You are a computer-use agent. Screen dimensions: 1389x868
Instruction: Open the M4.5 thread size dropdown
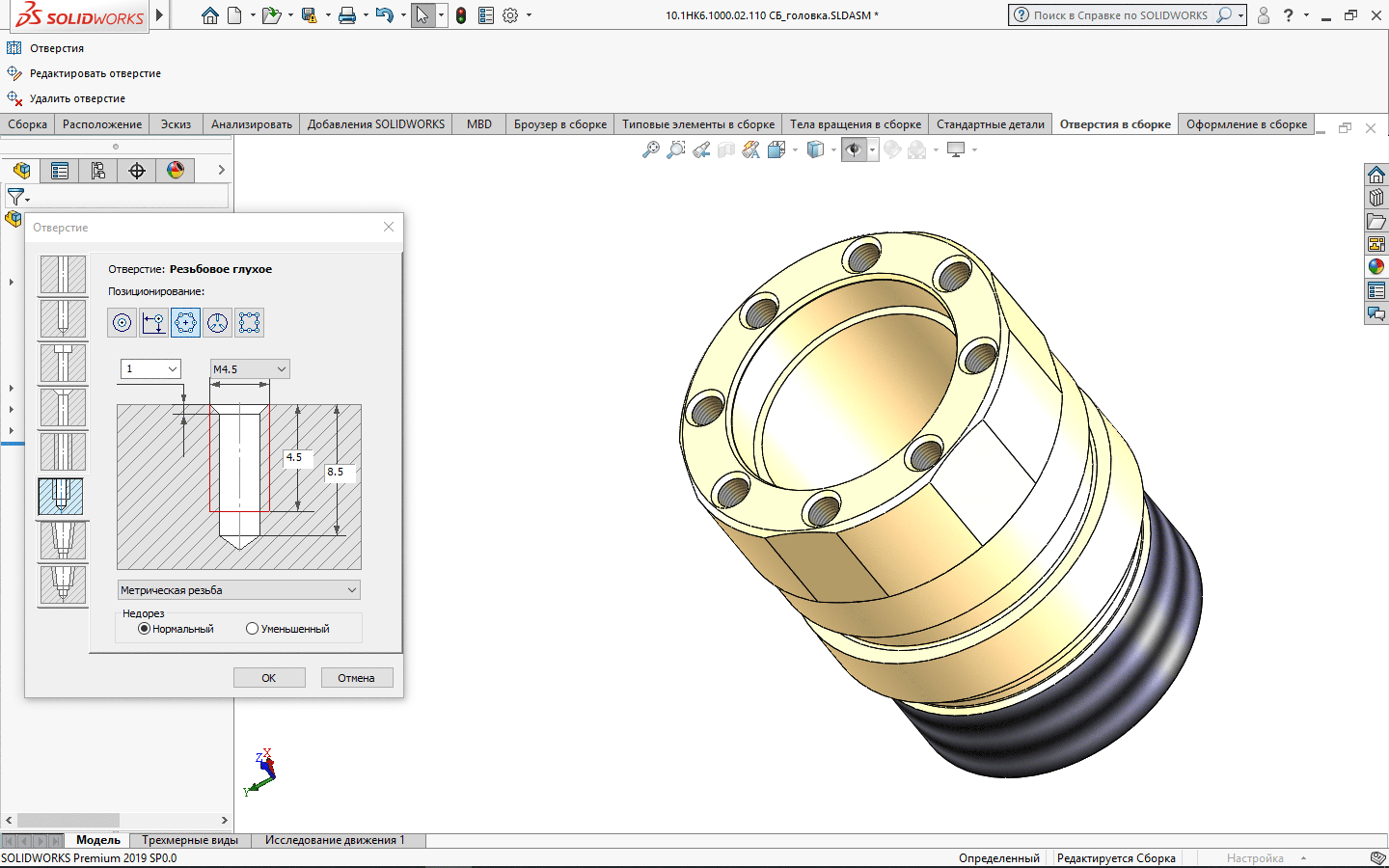click(250, 369)
